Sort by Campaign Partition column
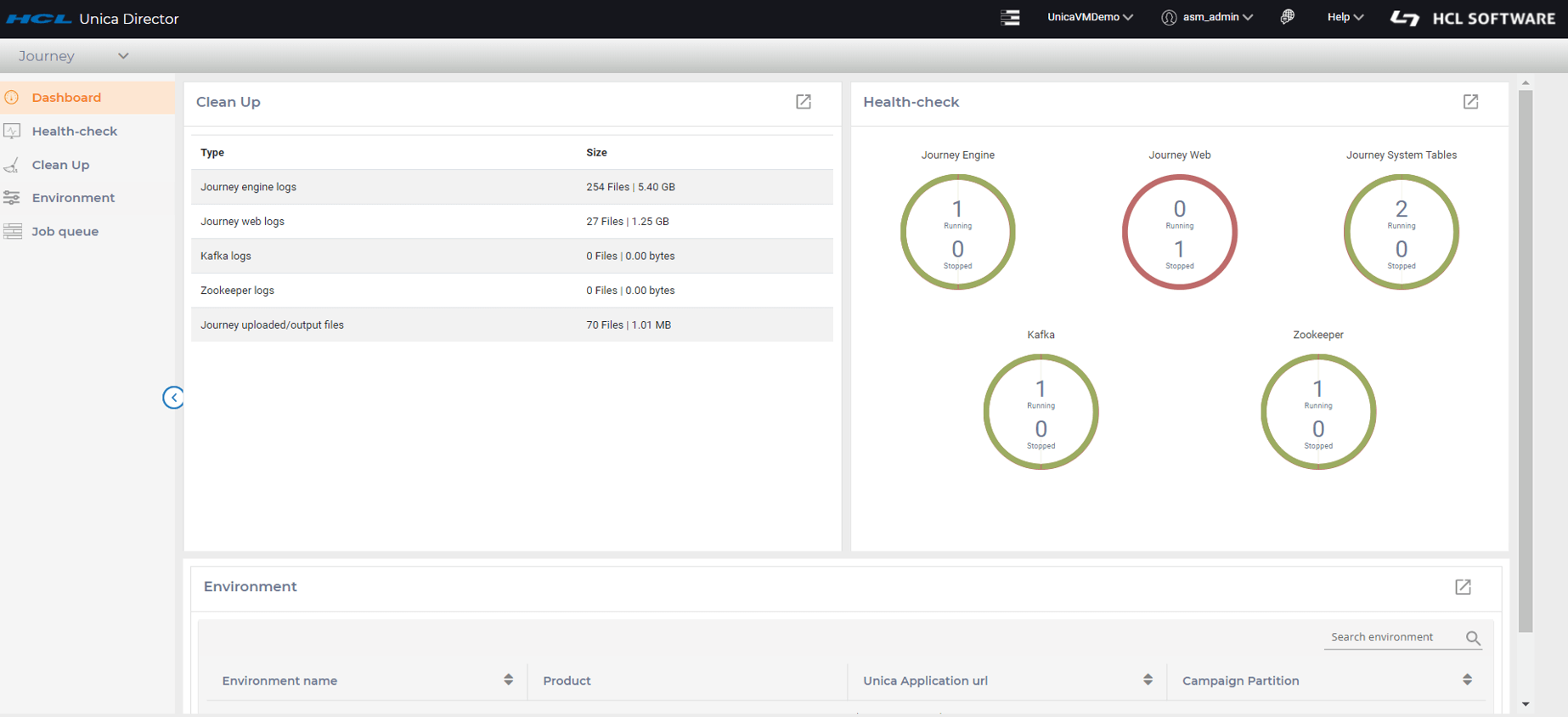 (x=1467, y=680)
